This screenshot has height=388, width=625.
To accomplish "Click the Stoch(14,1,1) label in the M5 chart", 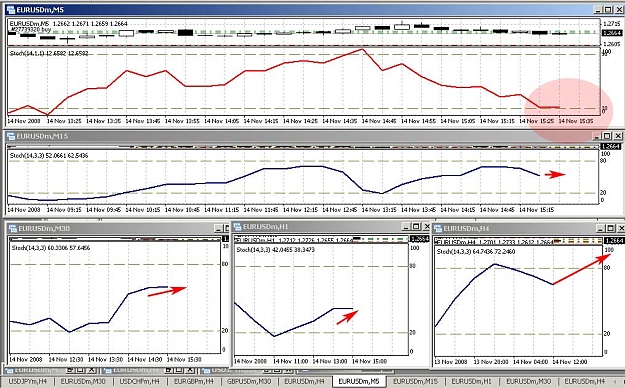I will [49, 53].
